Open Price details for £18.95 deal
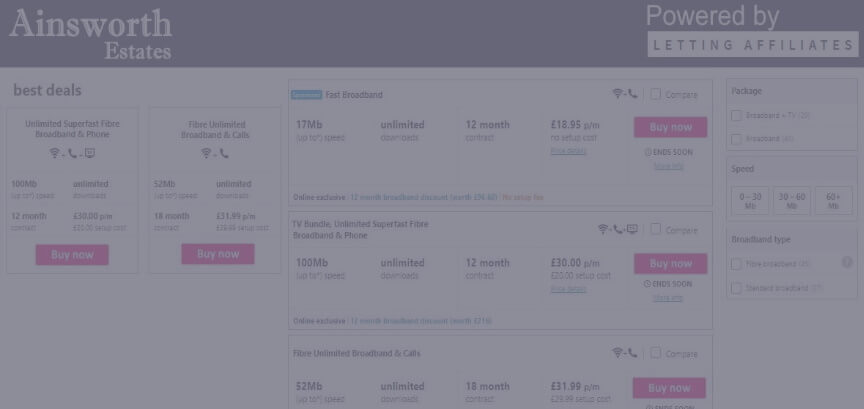Image resolution: width=864 pixels, height=409 pixels. pos(568,151)
